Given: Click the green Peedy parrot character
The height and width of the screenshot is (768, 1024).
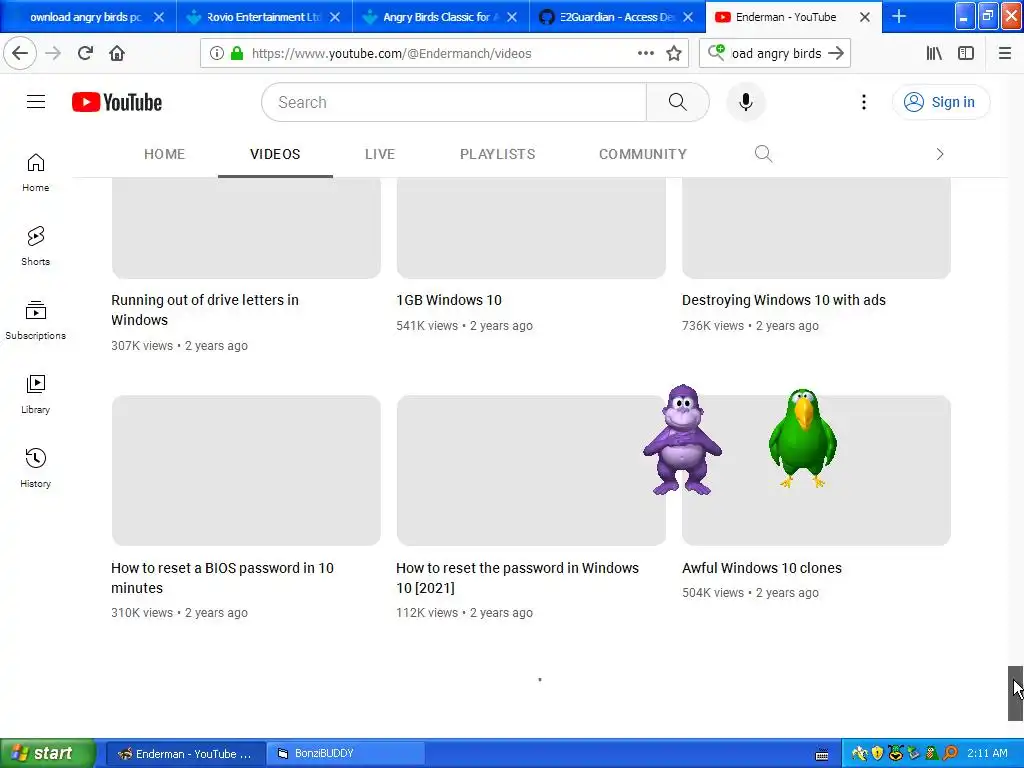Looking at the screenshot, I should [x=803, y=438].
